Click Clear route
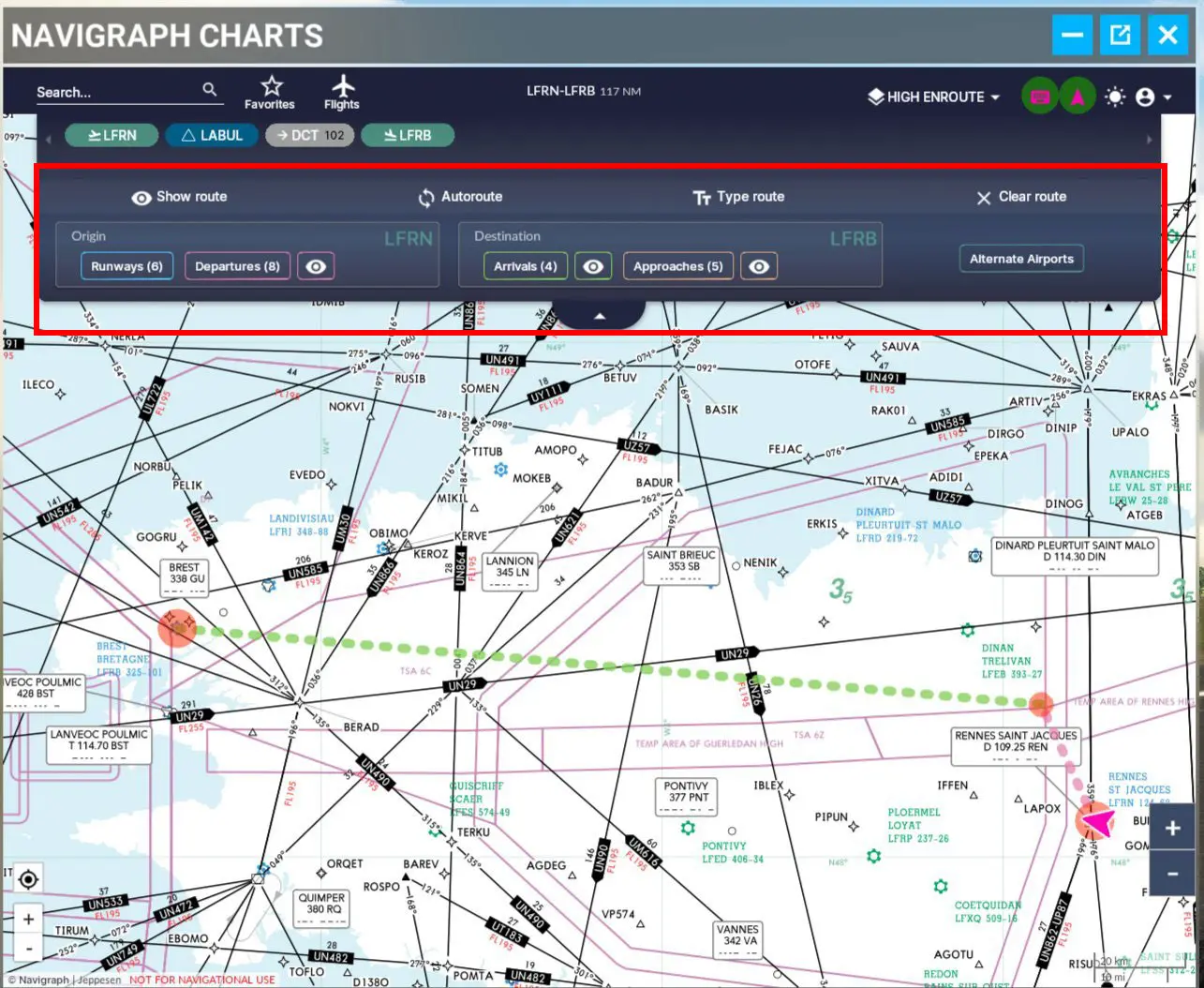This screenshot has height=988, width=1204. (x=1021, y=197)
